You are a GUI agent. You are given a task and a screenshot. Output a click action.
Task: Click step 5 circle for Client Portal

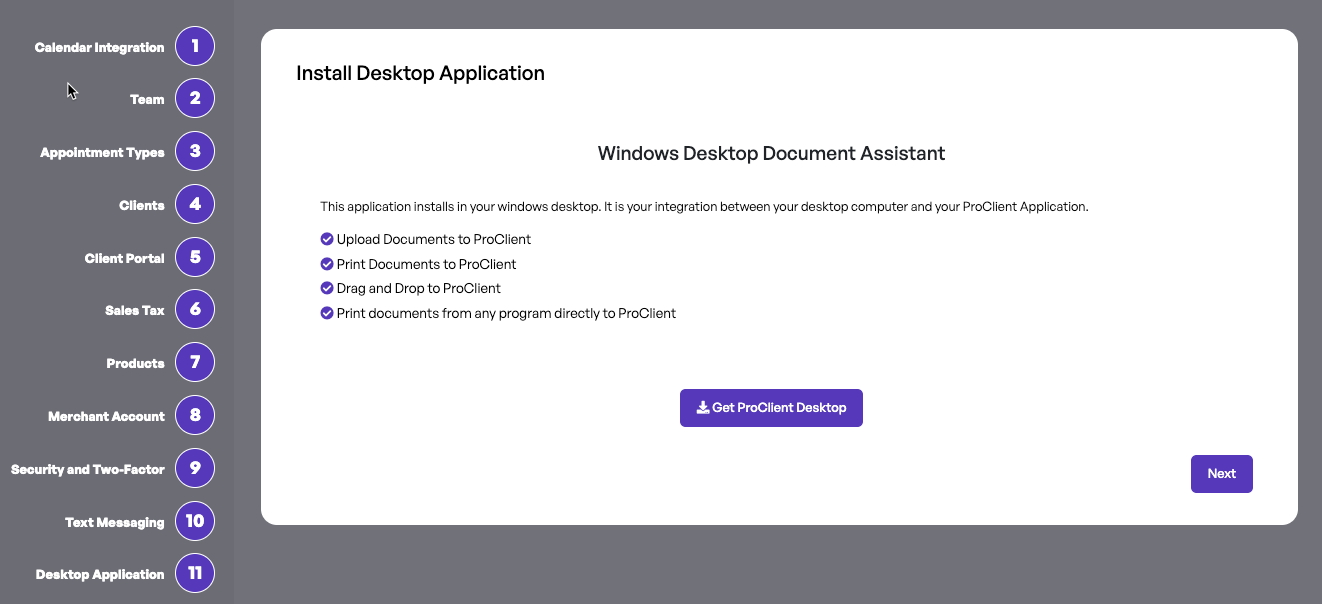(x=195, y=257)
